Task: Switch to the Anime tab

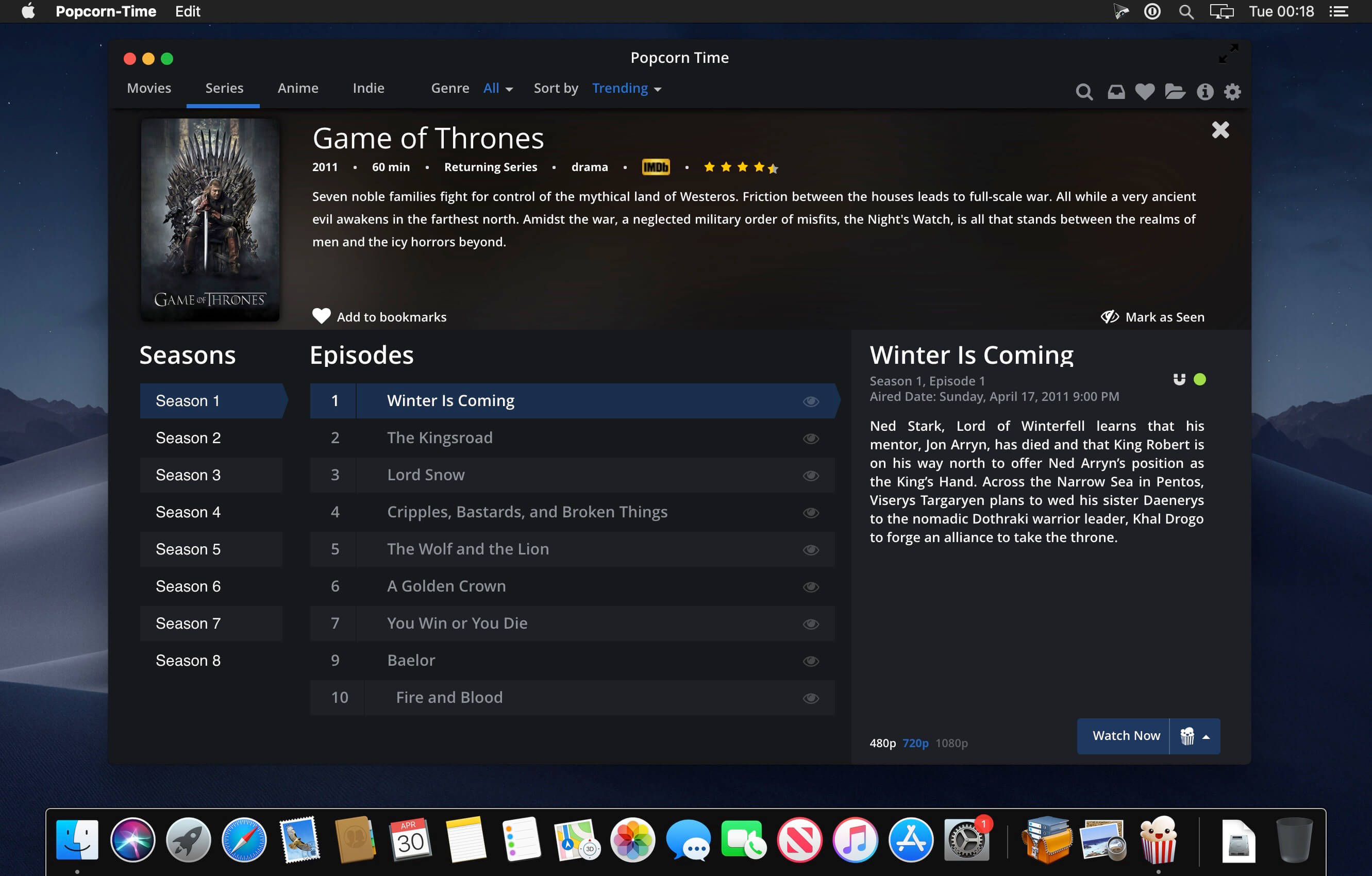Action: (x=297, y=88)
